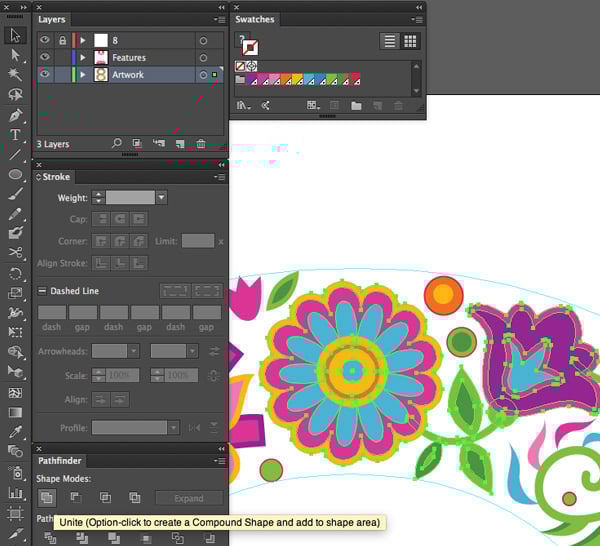This screenshot has height=546, width=600.
Task: Open Pathfinder panel flyout menu
Action: pos(220,461)
